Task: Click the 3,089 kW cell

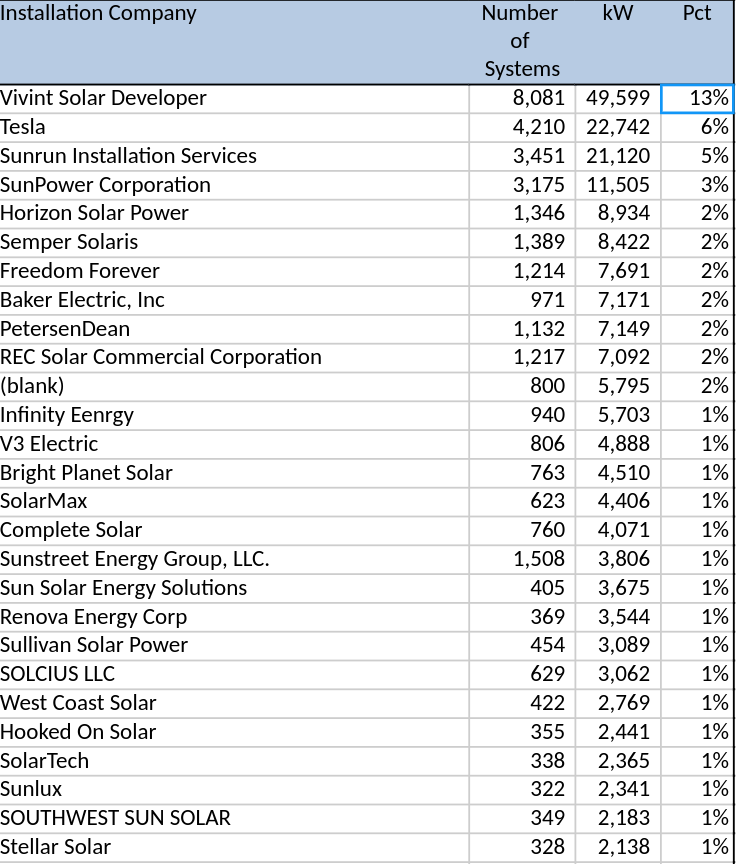Action: (x=618, y=645)
